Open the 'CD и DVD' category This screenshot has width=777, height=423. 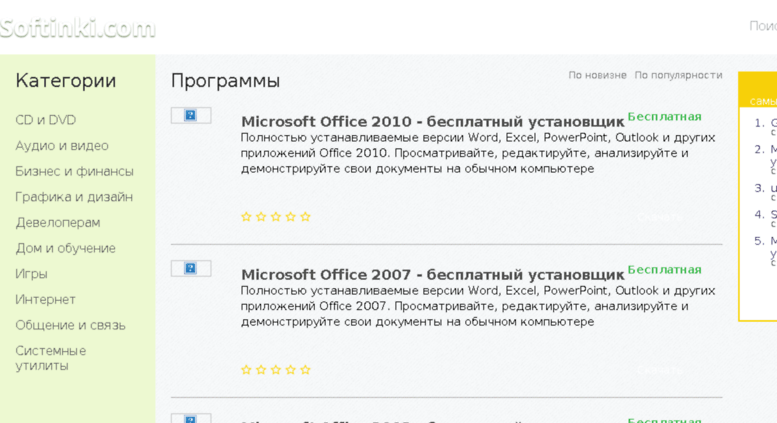click(x=46, y=120)
